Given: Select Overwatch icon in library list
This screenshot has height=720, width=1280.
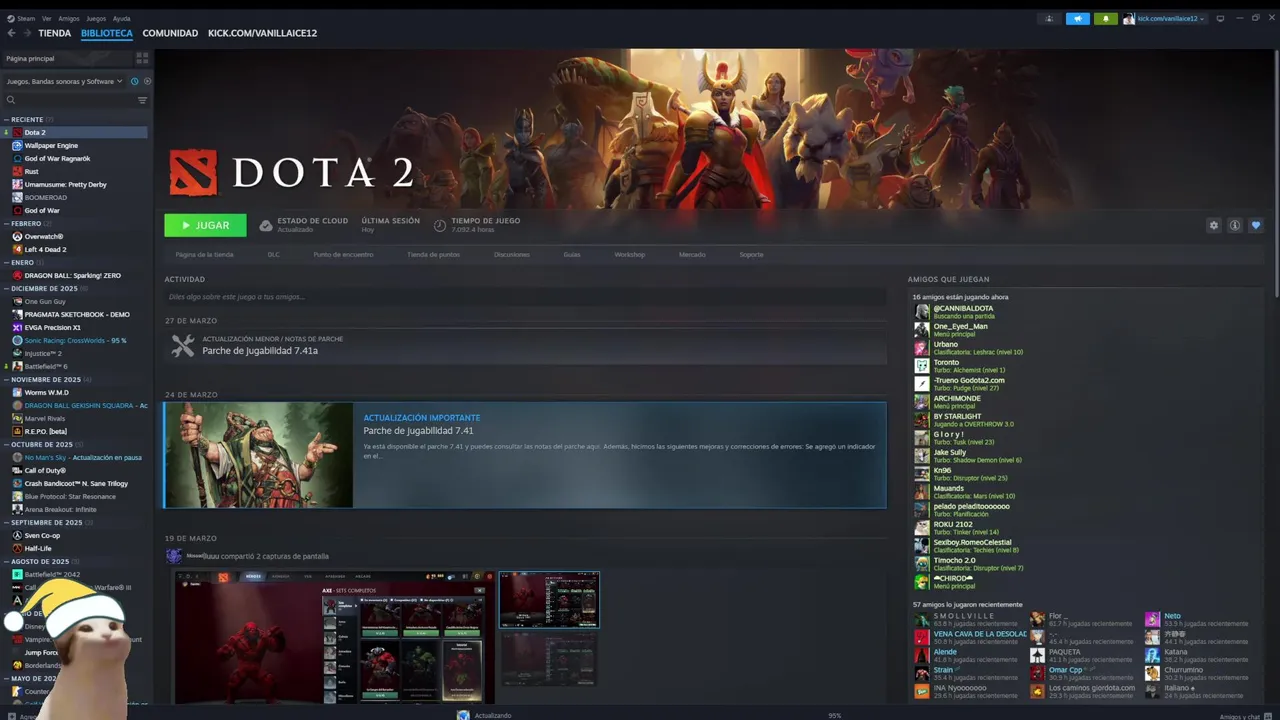Looking at the screenshot, I should click(x=17, y=236).
